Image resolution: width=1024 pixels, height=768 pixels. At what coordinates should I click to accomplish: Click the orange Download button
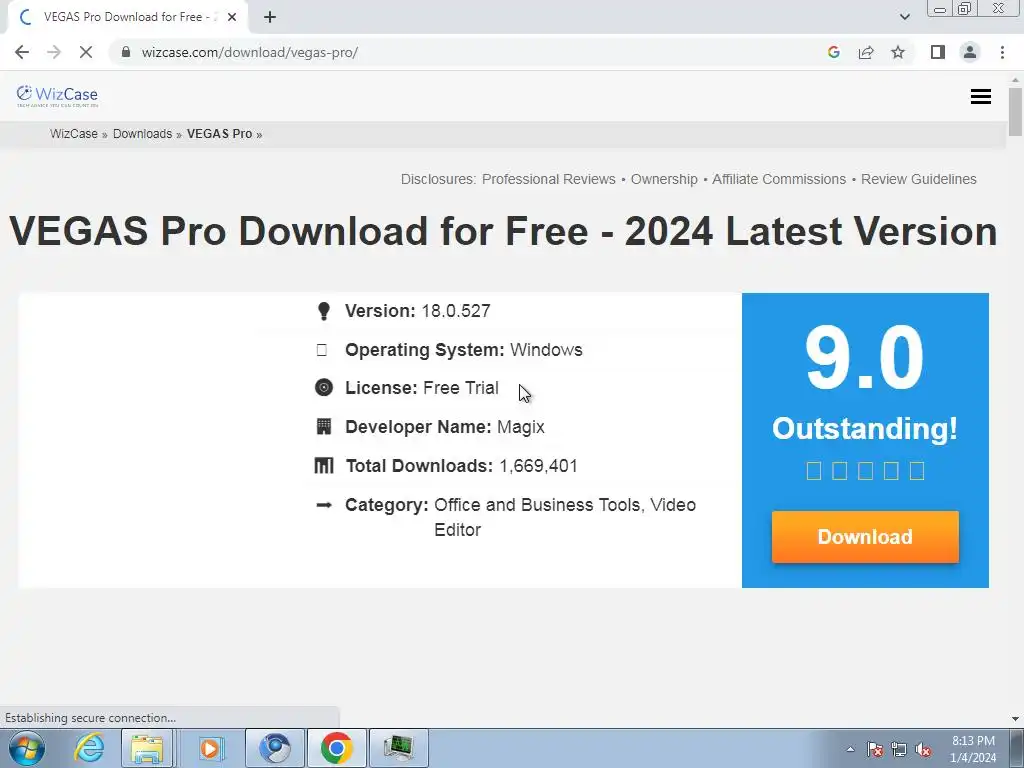pyautogui.click(x=865, y=537)
